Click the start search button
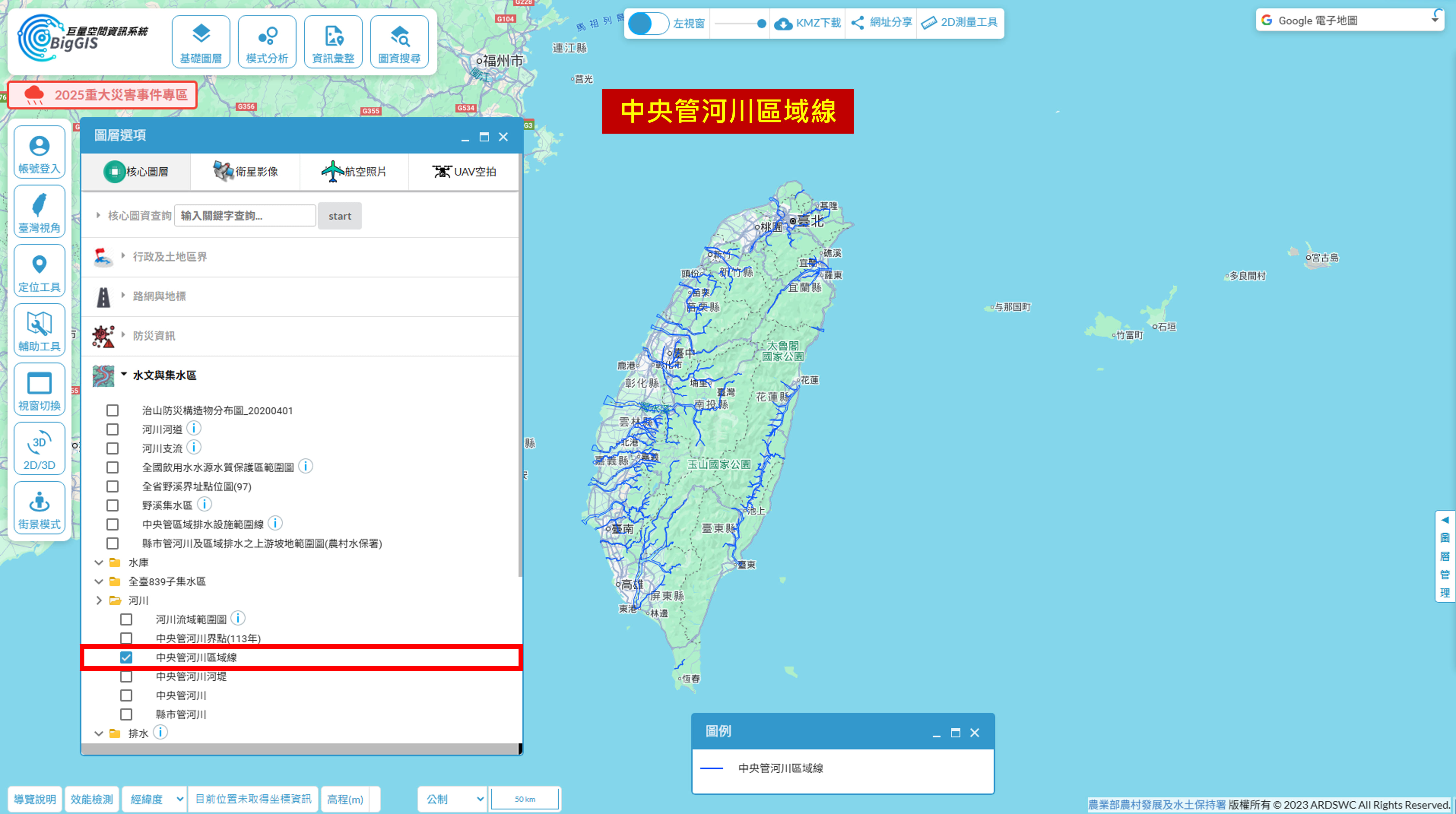 (340, 216)
